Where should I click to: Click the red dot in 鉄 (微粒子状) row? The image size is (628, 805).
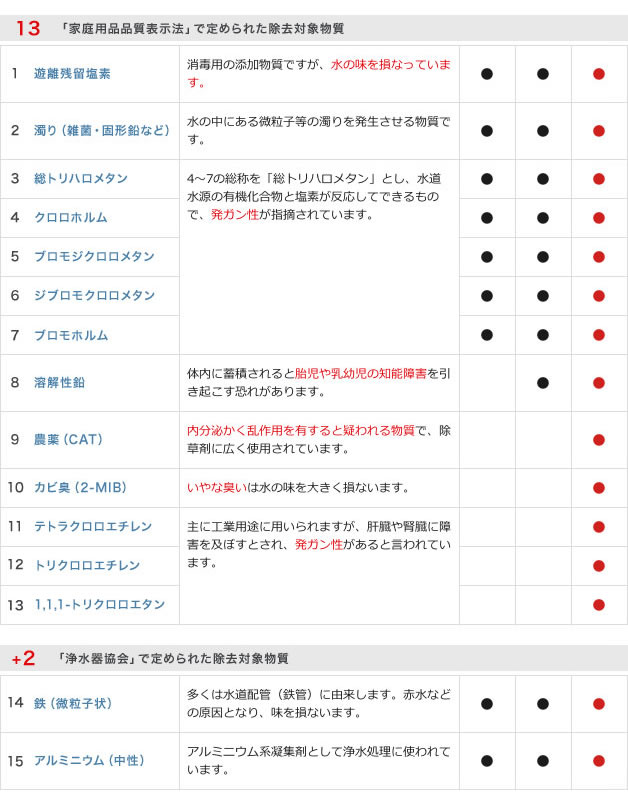click(x=599, y=703)
